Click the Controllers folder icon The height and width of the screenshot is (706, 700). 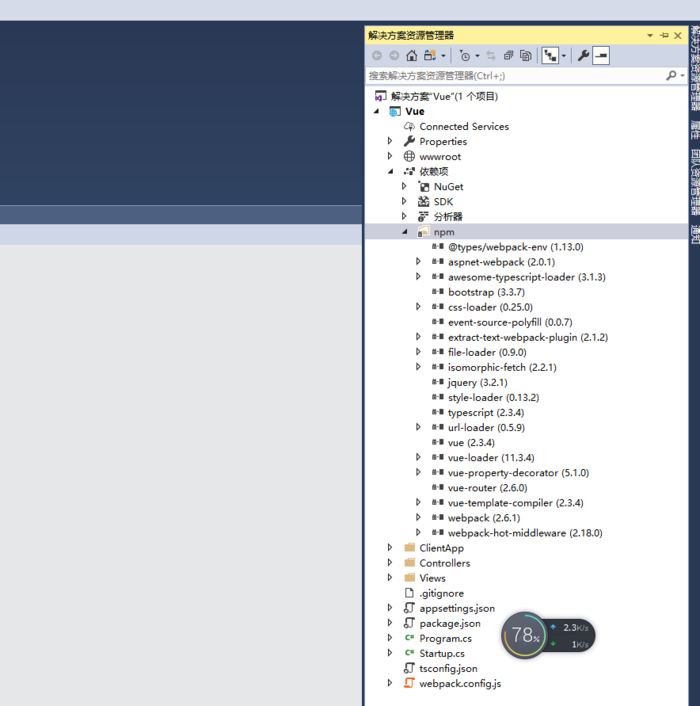coord(409,562)
